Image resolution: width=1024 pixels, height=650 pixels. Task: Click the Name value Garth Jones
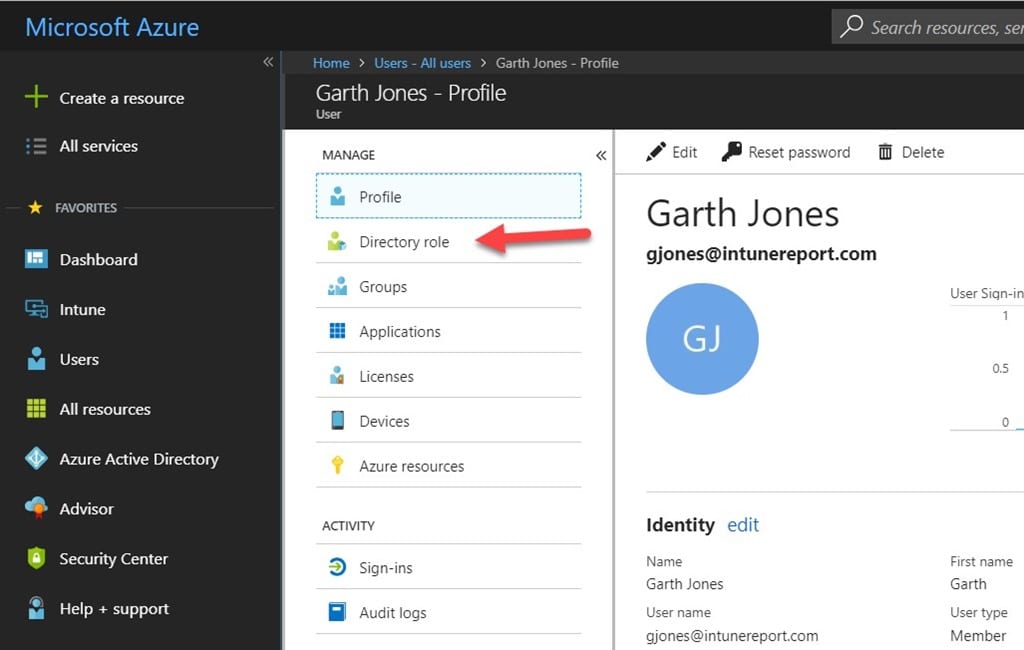tap(684, 584)
